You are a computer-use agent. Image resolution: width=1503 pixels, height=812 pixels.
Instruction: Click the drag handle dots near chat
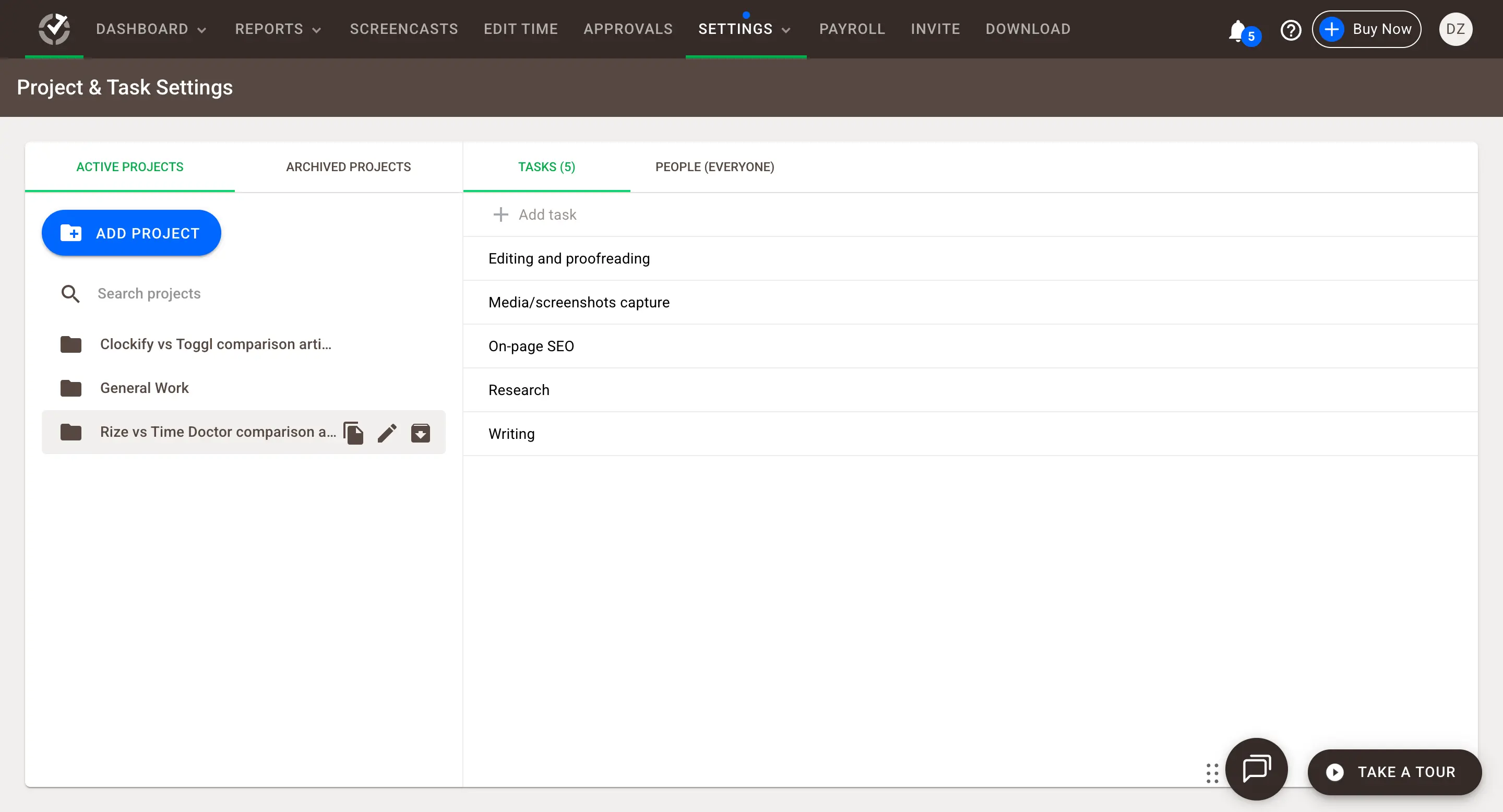1212,773
